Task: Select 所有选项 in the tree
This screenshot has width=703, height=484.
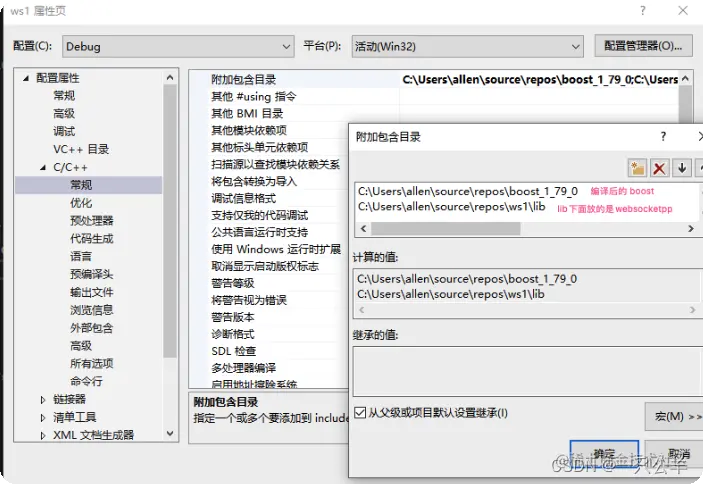Action: [x=91, y=363]
